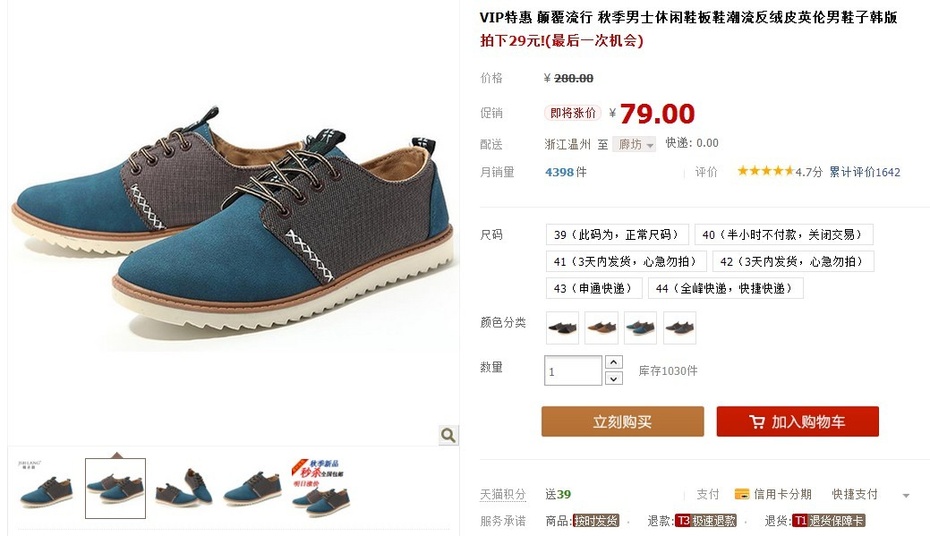Click the T3 fast refund badge

point(706,521)
